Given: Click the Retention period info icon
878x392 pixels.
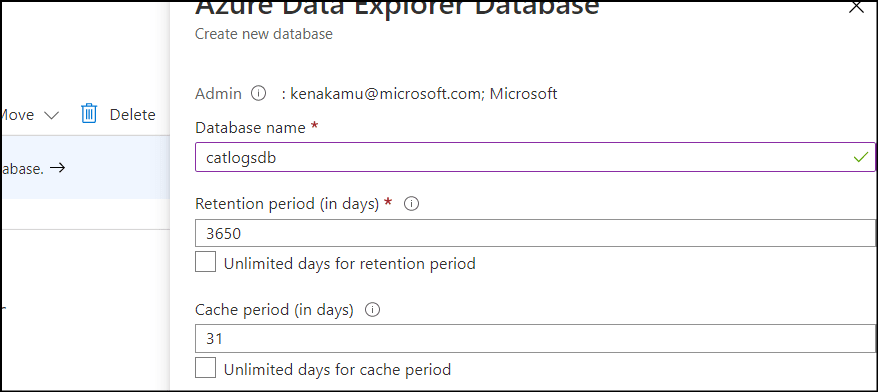Looking at the screenshot, I should (x=412, y=204).
